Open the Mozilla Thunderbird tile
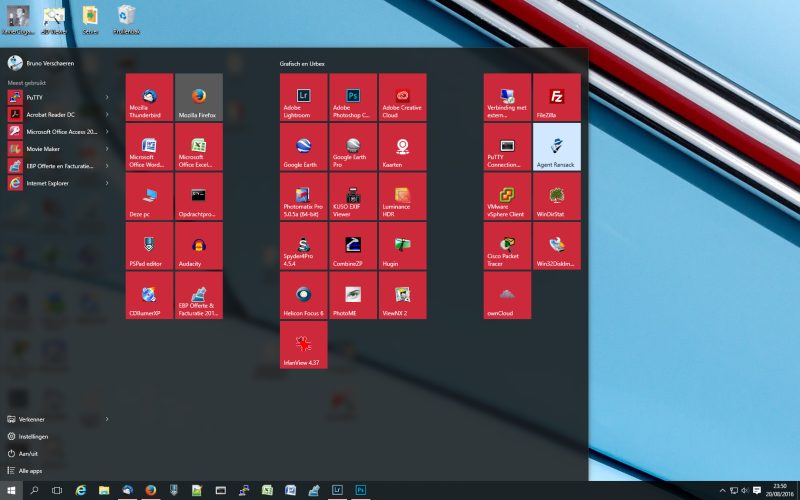 coord(149,97)
